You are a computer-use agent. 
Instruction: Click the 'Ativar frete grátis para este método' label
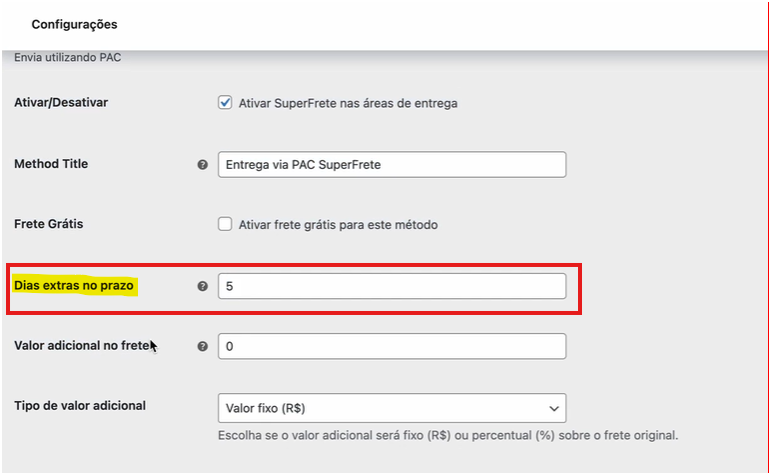click(338, 225)
